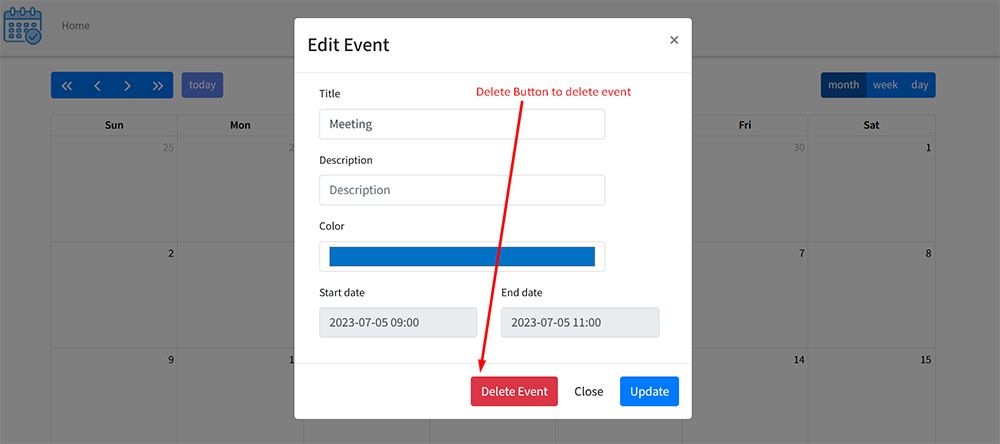The width and height of the screenshot is (1000, 444).
Task: Go to previous month arrow
Action: coord(97,85)
